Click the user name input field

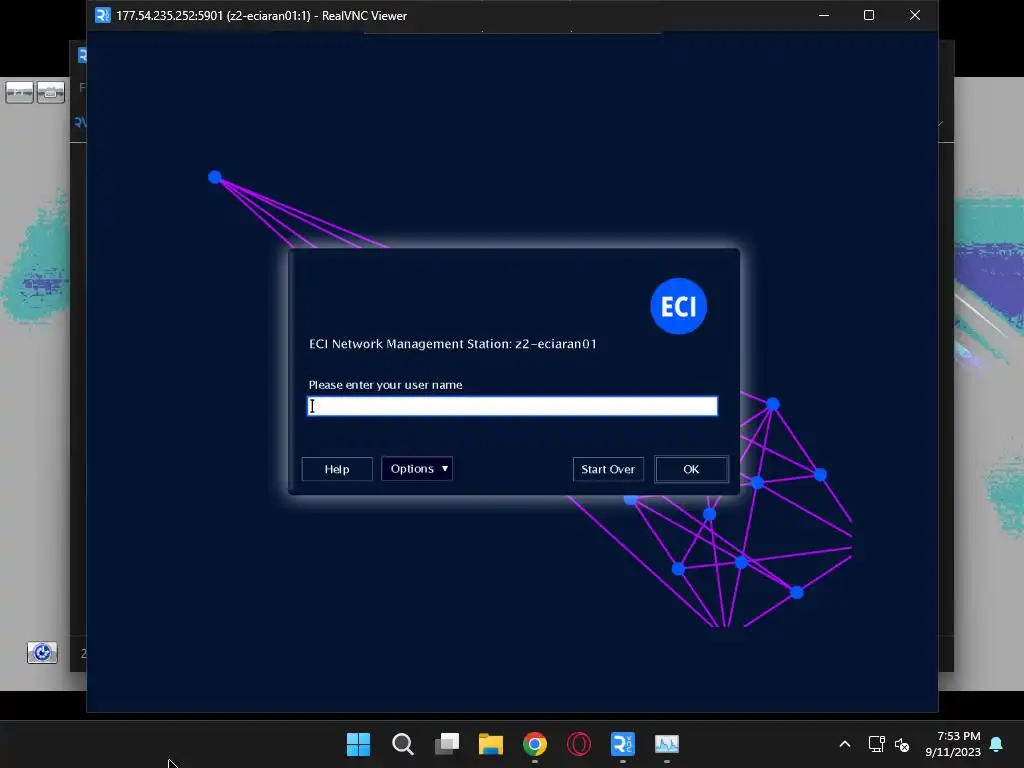tap(513, 406)
